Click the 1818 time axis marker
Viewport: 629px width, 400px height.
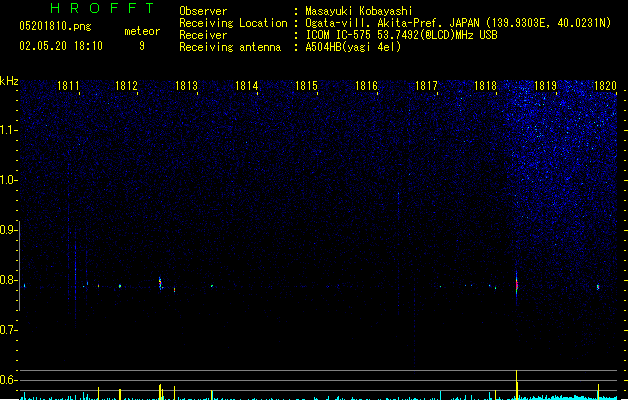pos(485,86)
